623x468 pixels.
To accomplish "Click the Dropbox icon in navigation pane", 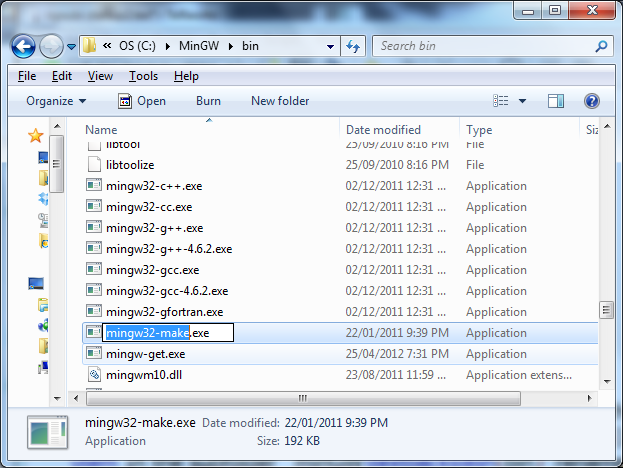I will [x=43, y=198].
